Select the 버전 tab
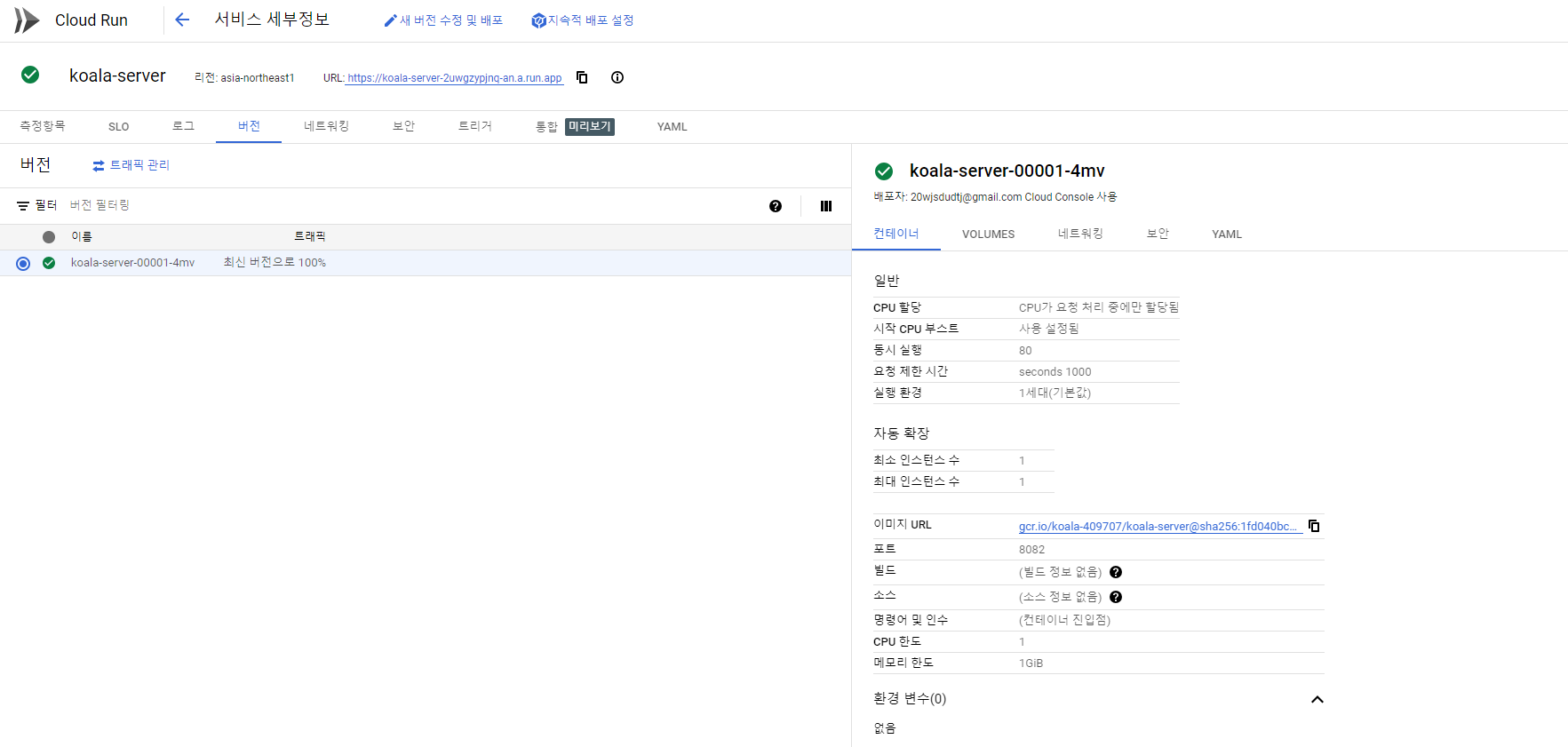The height and width of the screenshot is (747, 1568). tap(249, 126)
